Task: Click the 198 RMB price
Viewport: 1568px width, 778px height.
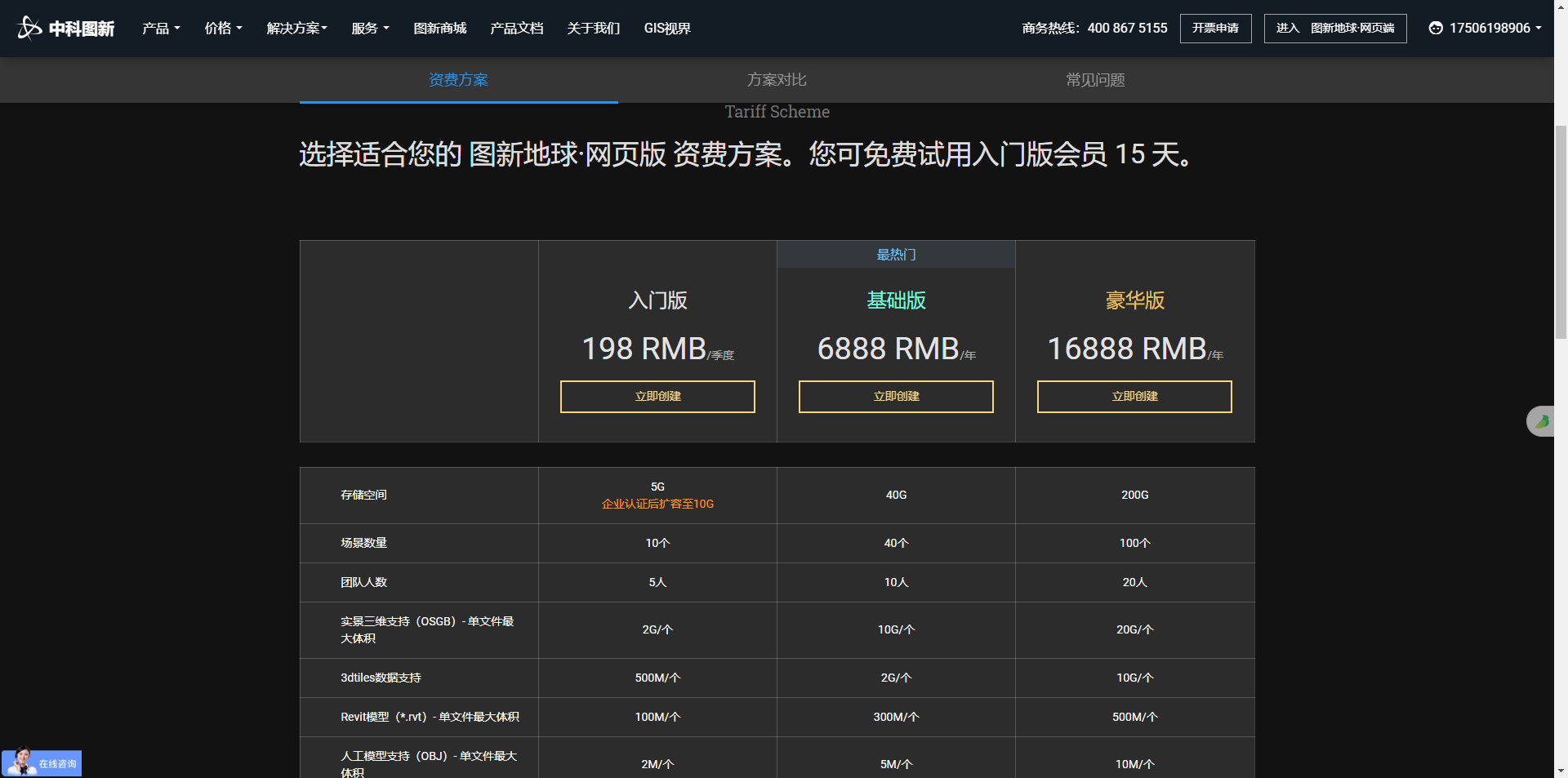Action: coord(657,349)
